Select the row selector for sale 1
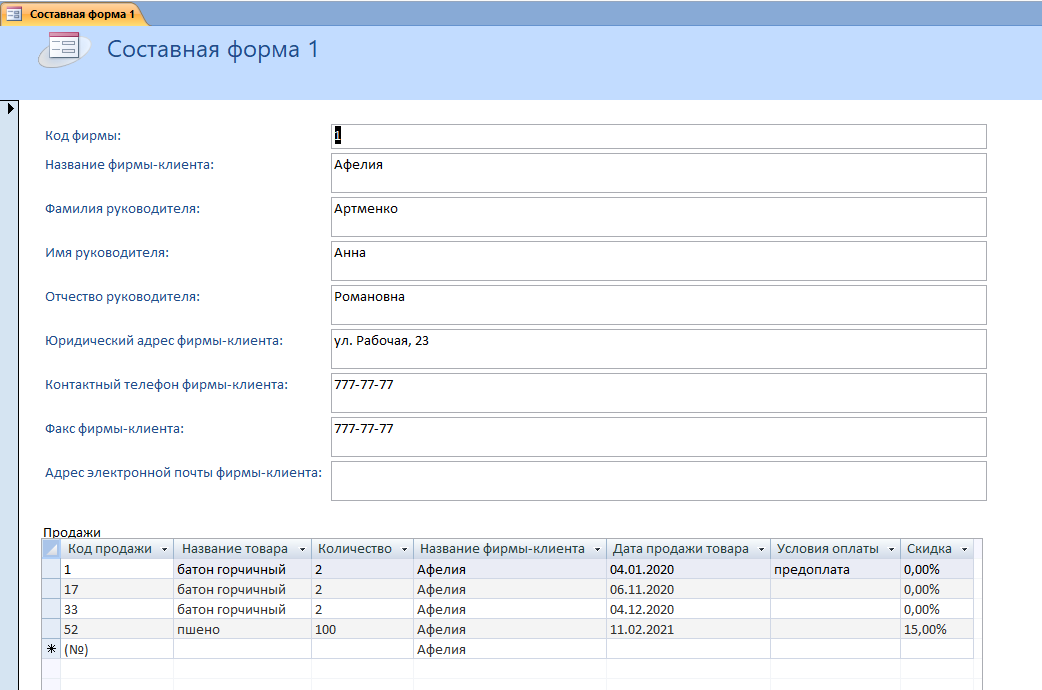1042x690 pixels. (x=51, y=569)
